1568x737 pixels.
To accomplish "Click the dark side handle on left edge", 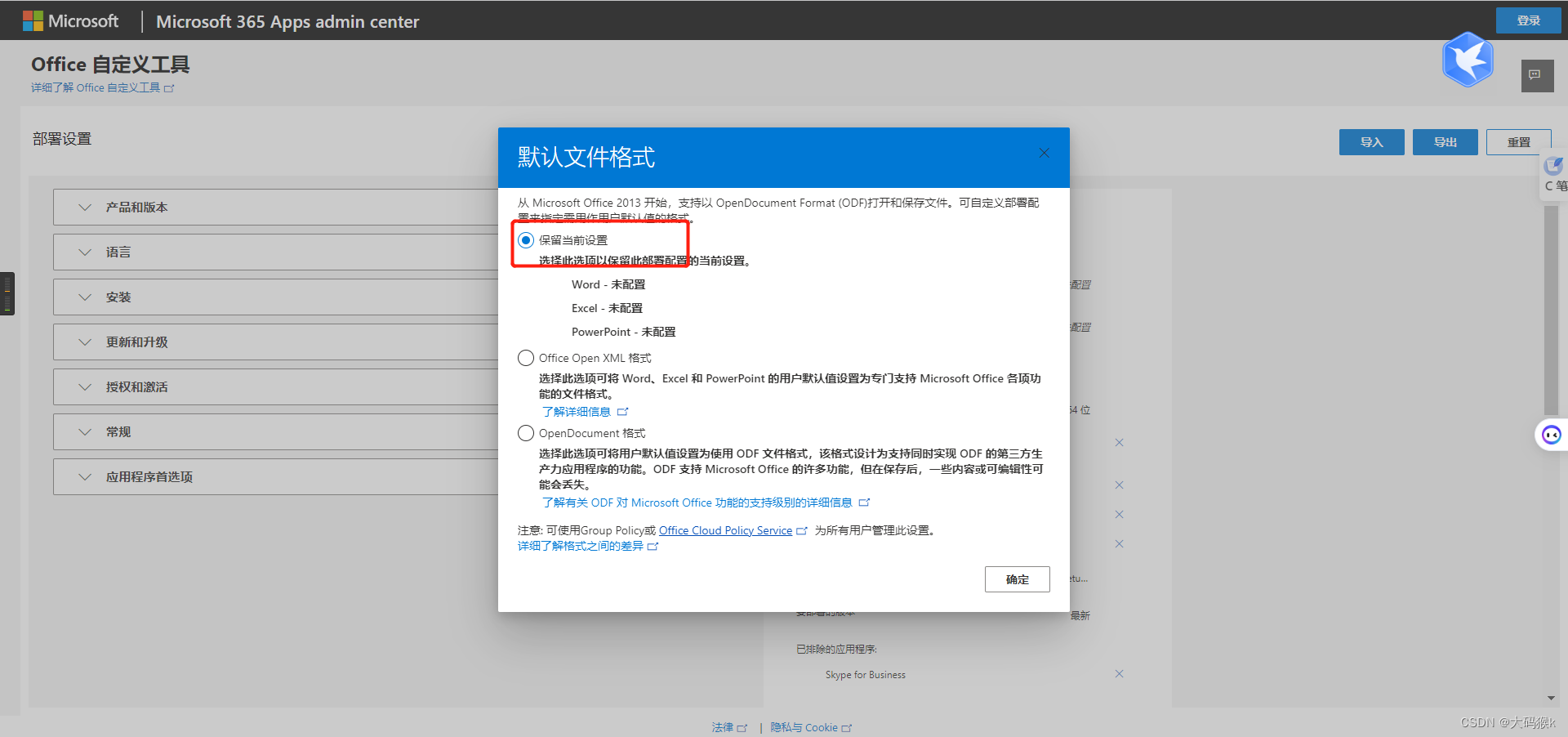I will 7,293.
